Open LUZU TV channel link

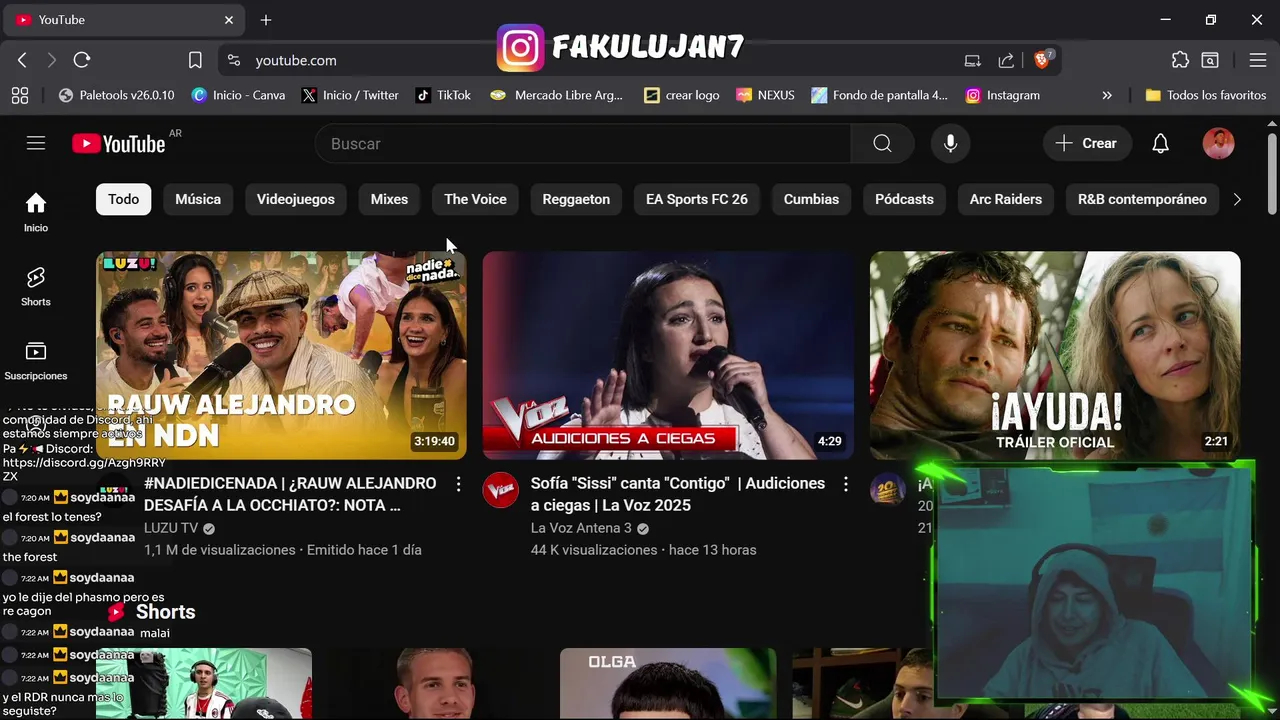click(171, 528)
